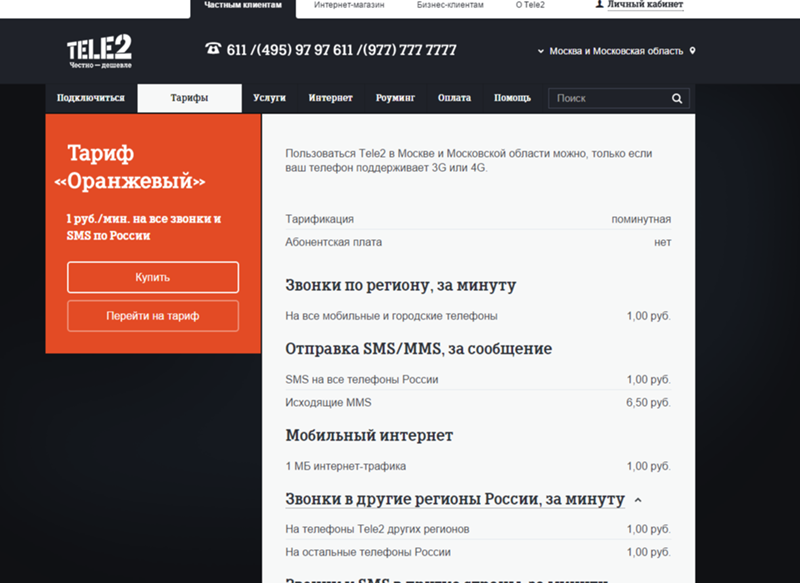Viewport: 800px width, 583px height.
Task: Open the О Tele2 tab
Action: click(530, 5)
